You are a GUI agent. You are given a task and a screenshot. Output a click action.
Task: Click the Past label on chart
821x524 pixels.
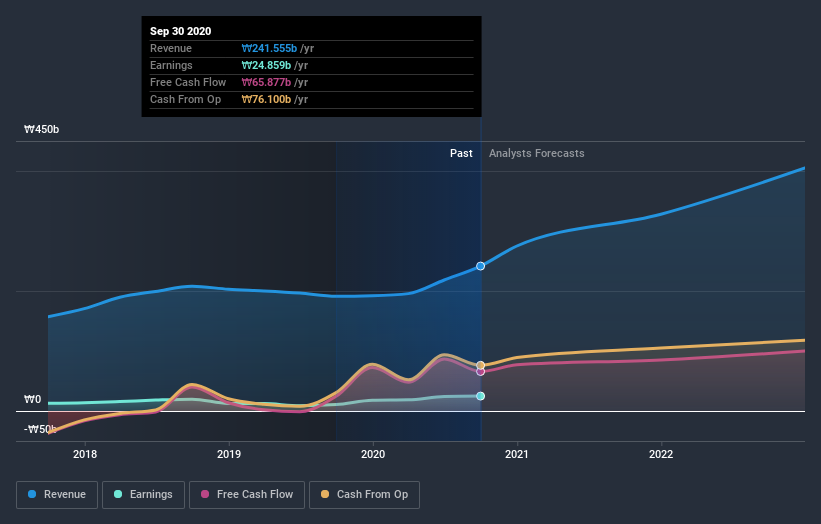[x=461, y=153]
